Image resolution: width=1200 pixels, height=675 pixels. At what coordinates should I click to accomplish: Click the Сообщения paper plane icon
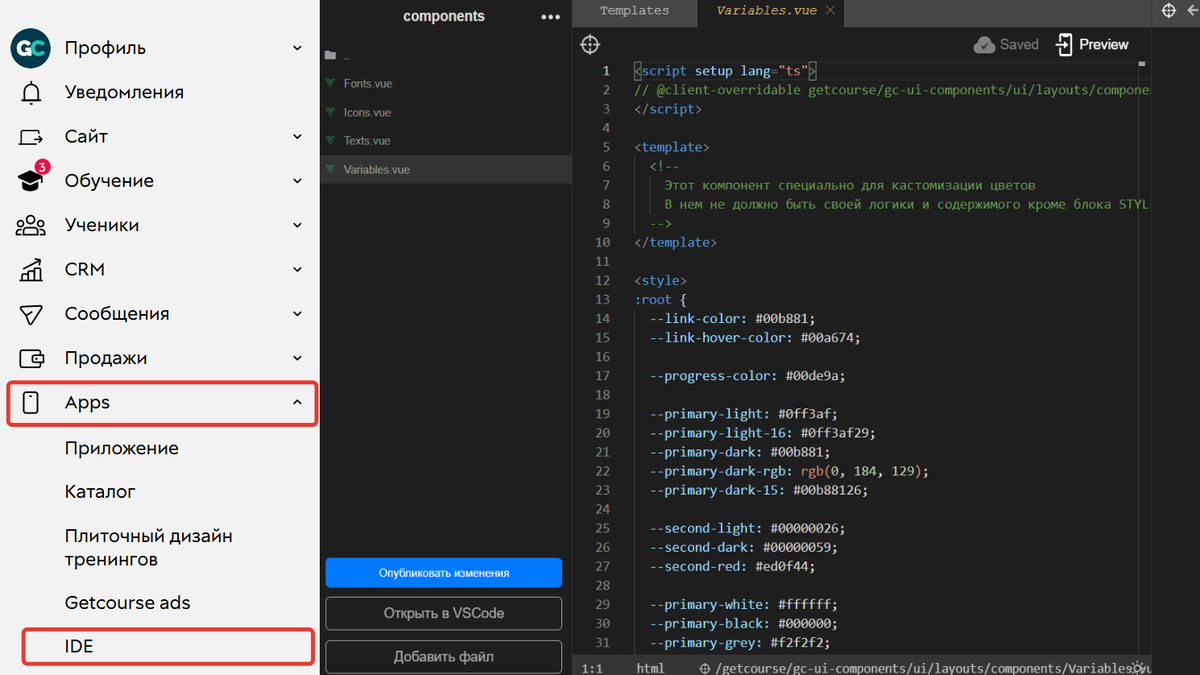point(31,314)
